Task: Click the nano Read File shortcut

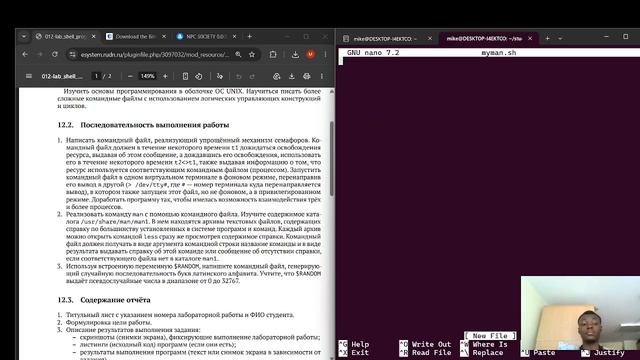Action: click(425, 353)
